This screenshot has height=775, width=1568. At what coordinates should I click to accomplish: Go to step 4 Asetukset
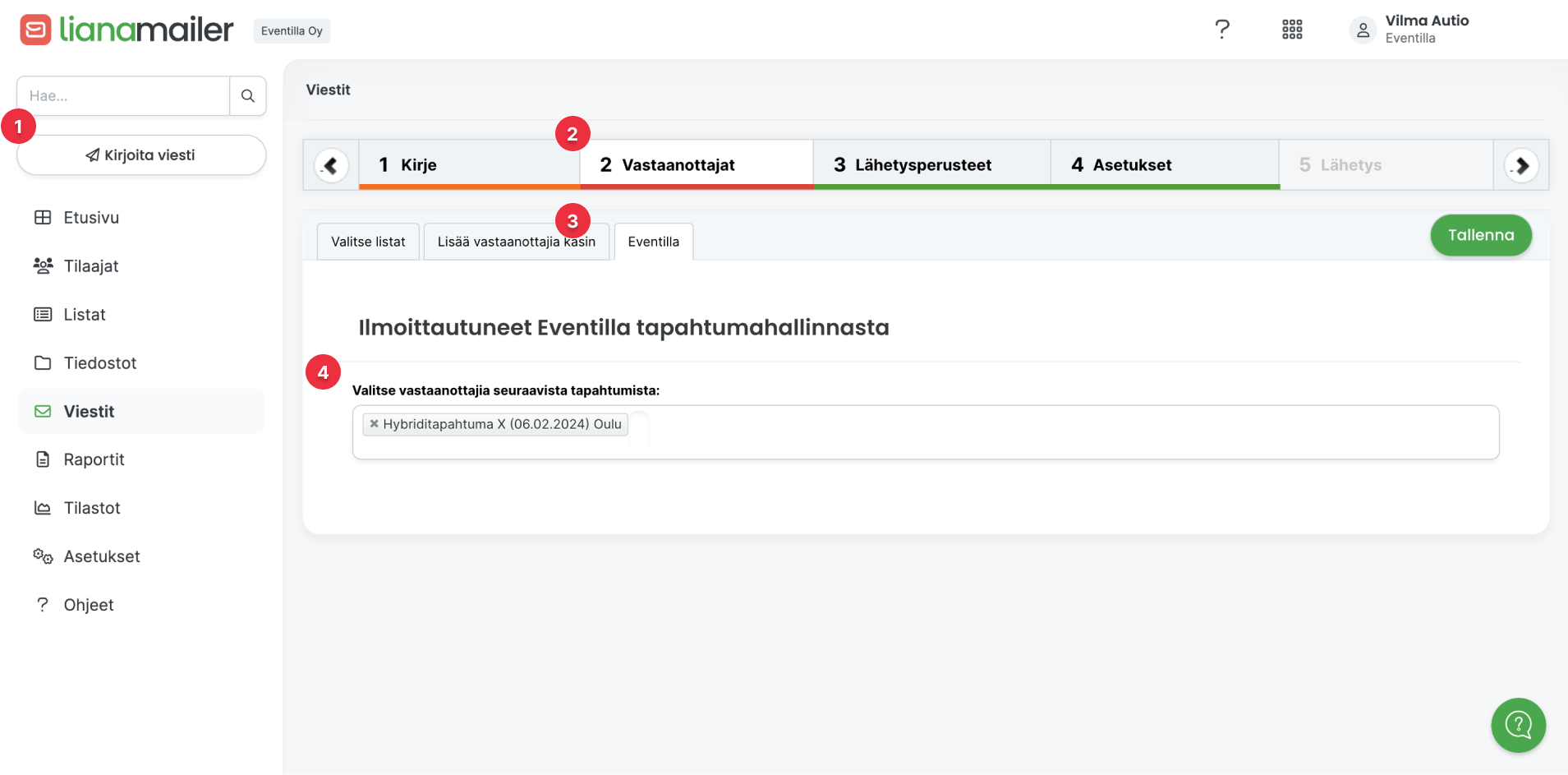(x=1166, y=165)
